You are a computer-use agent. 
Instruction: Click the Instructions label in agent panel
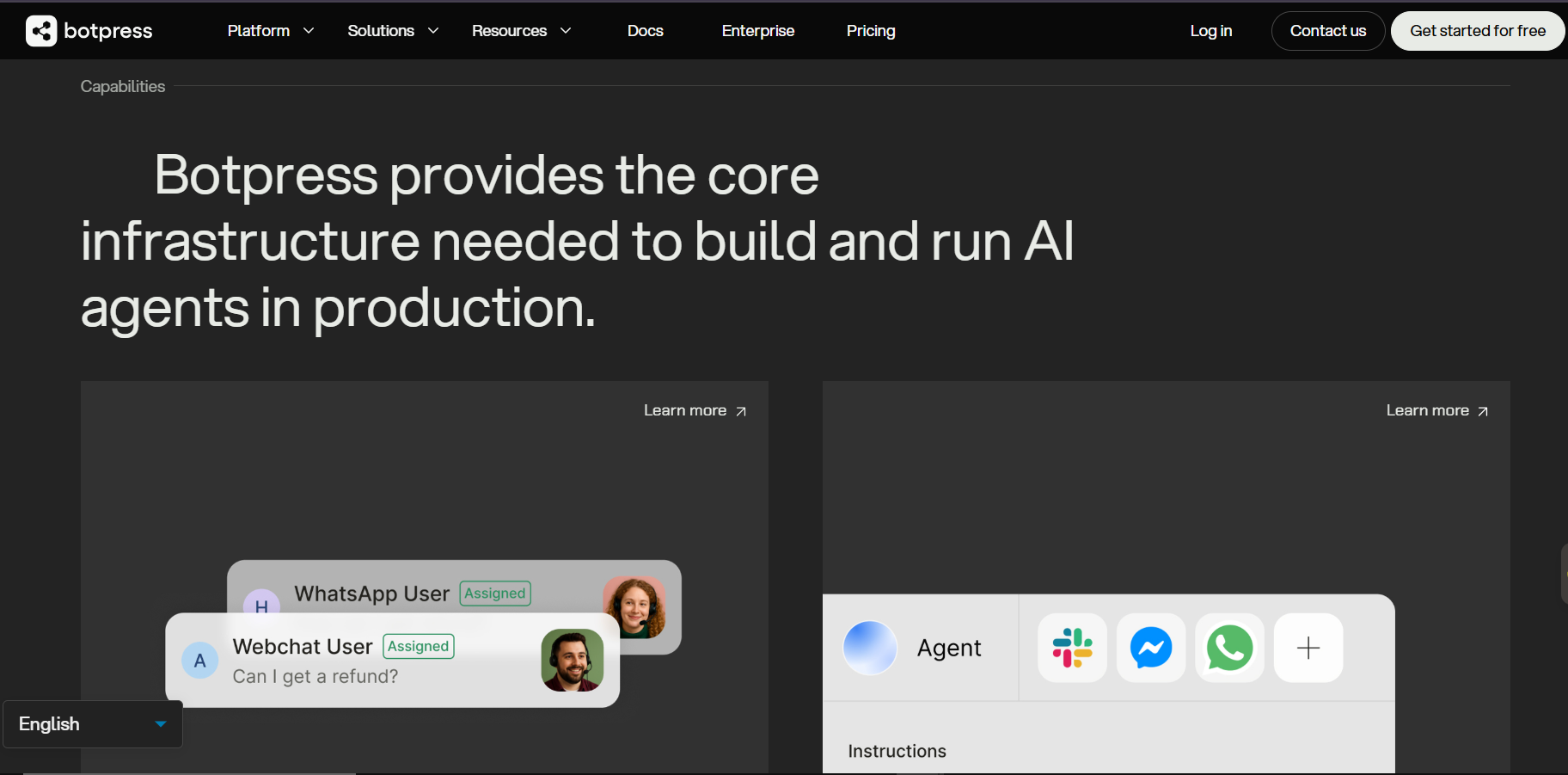tap(897, 752)
